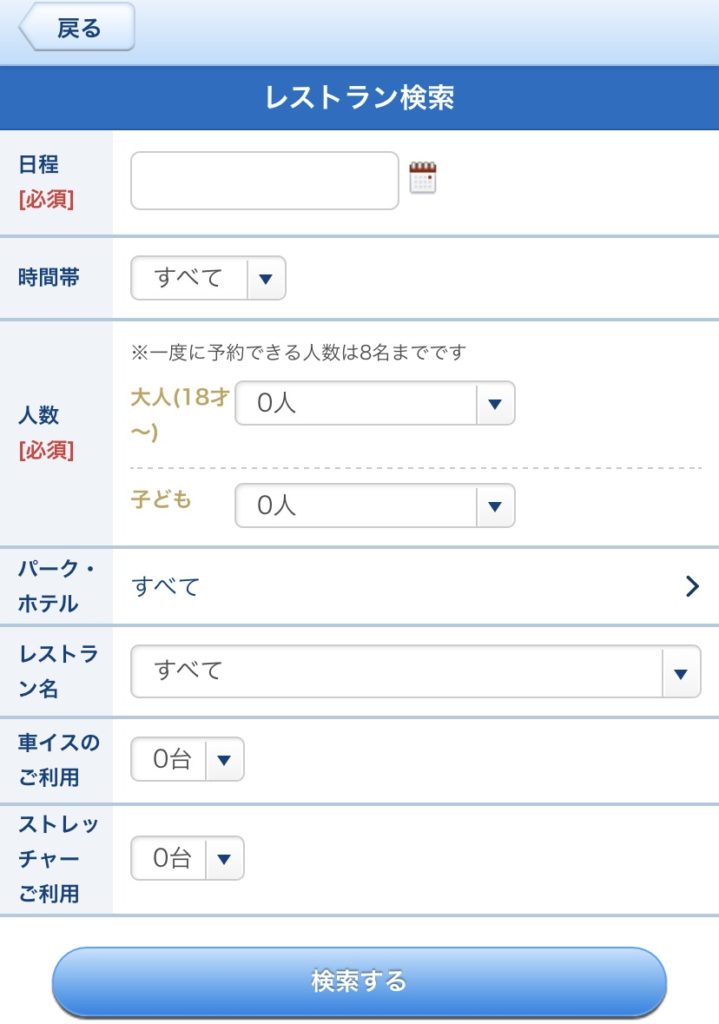The width and height of the screenshot is (719, 1024).
Task: Click the arrow on the 子ども selector
Action: click(x=495, y=506)
